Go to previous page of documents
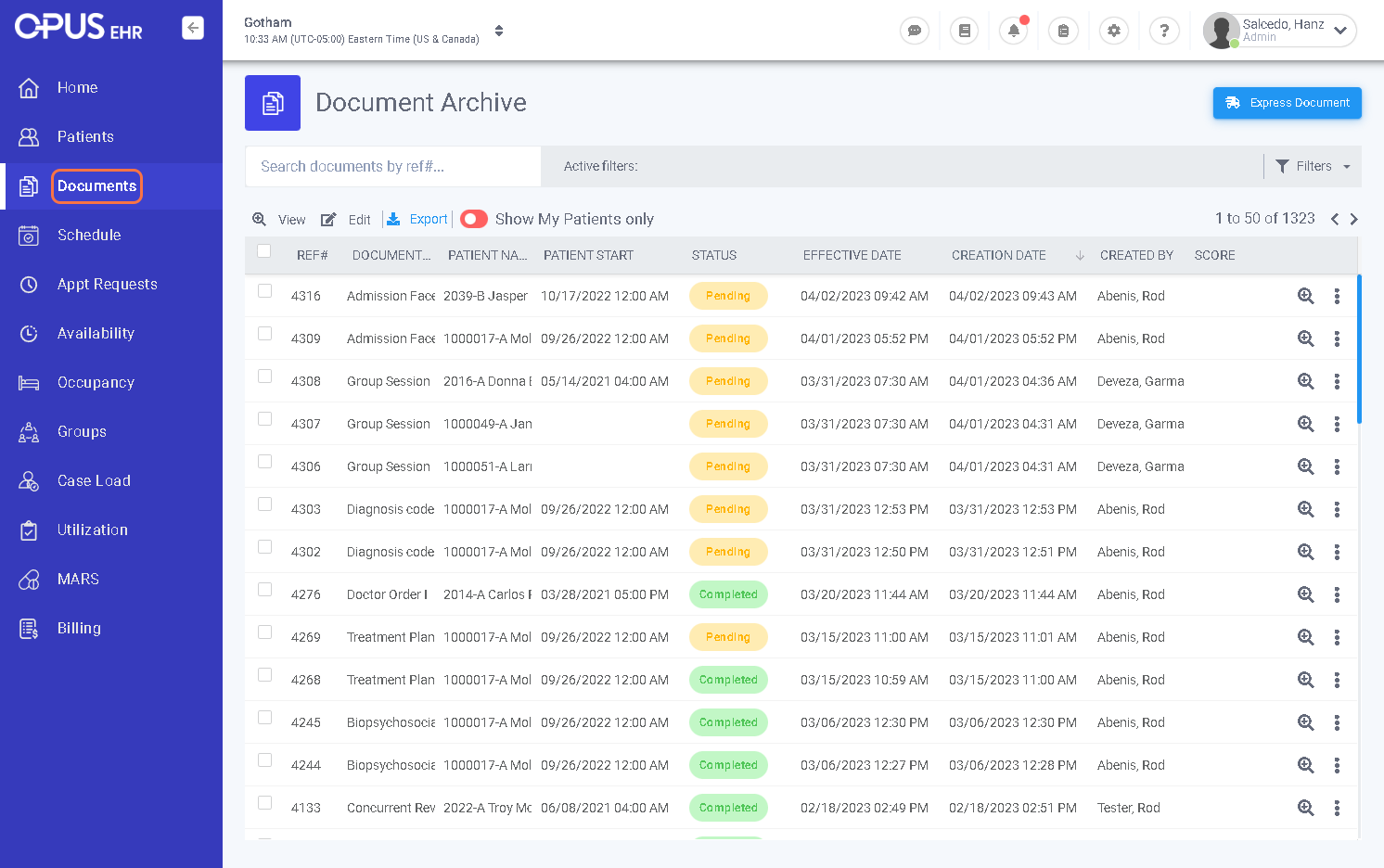 tap(1335, 219)
